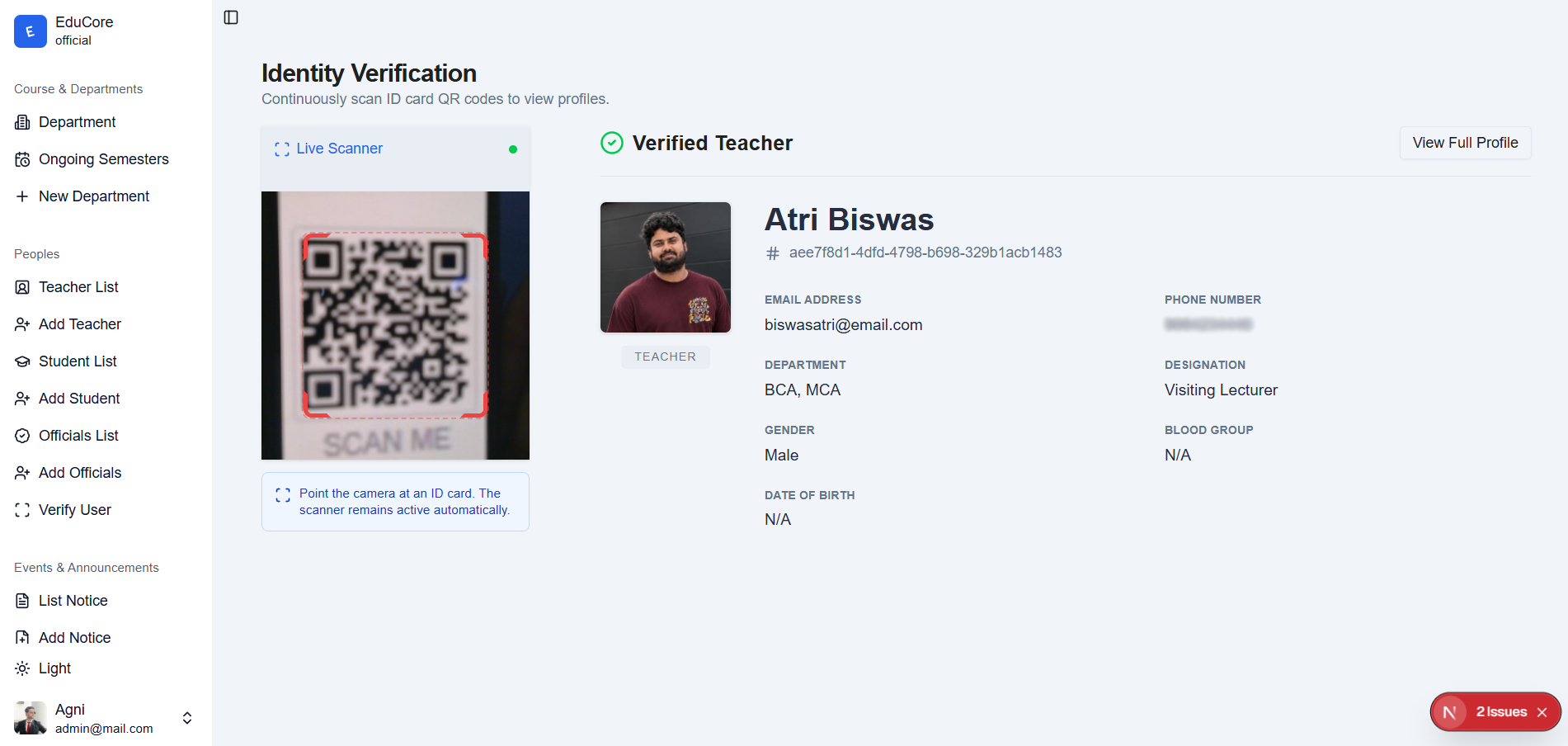Dismiss the issues badge with X
1568x746 pixels.
(x=1542, y=712)
